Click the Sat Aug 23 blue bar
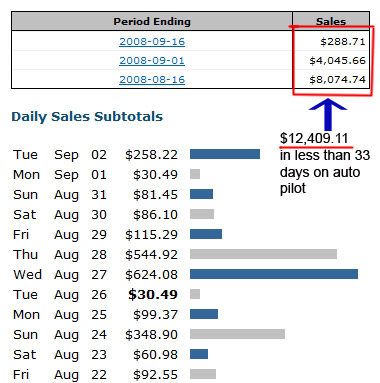380x383 pixels. (199, 354)
